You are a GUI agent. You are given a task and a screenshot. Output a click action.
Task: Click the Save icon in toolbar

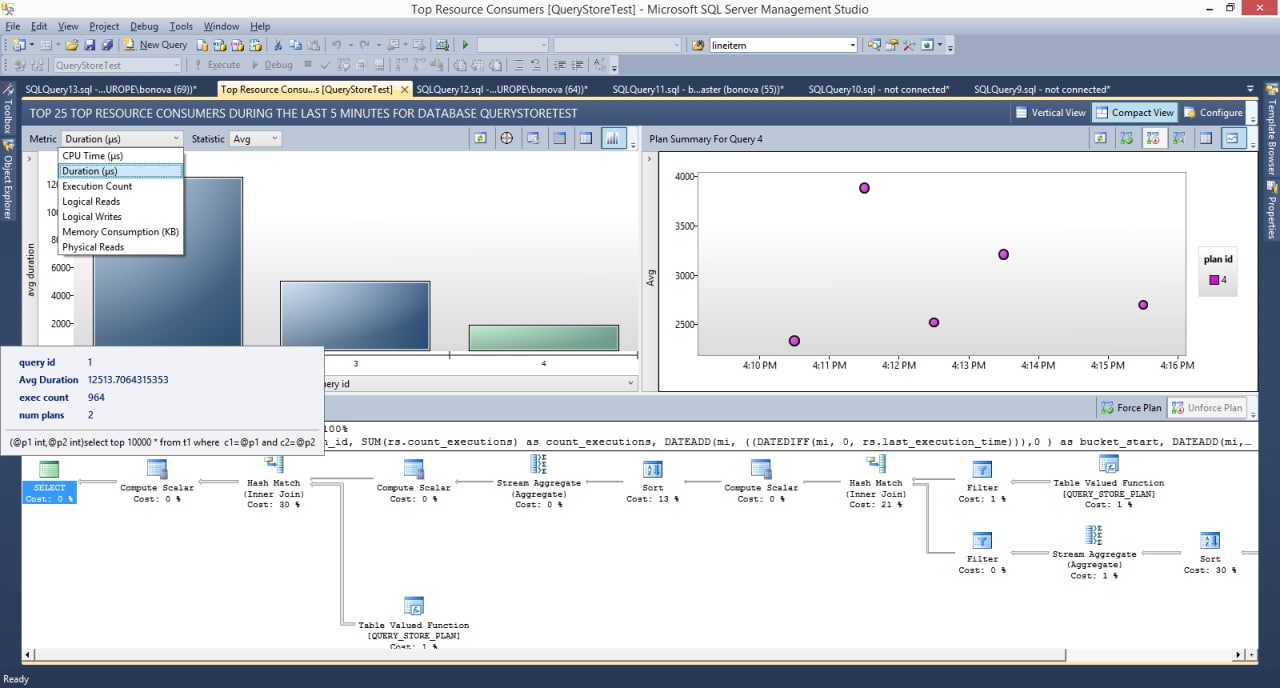90,45
